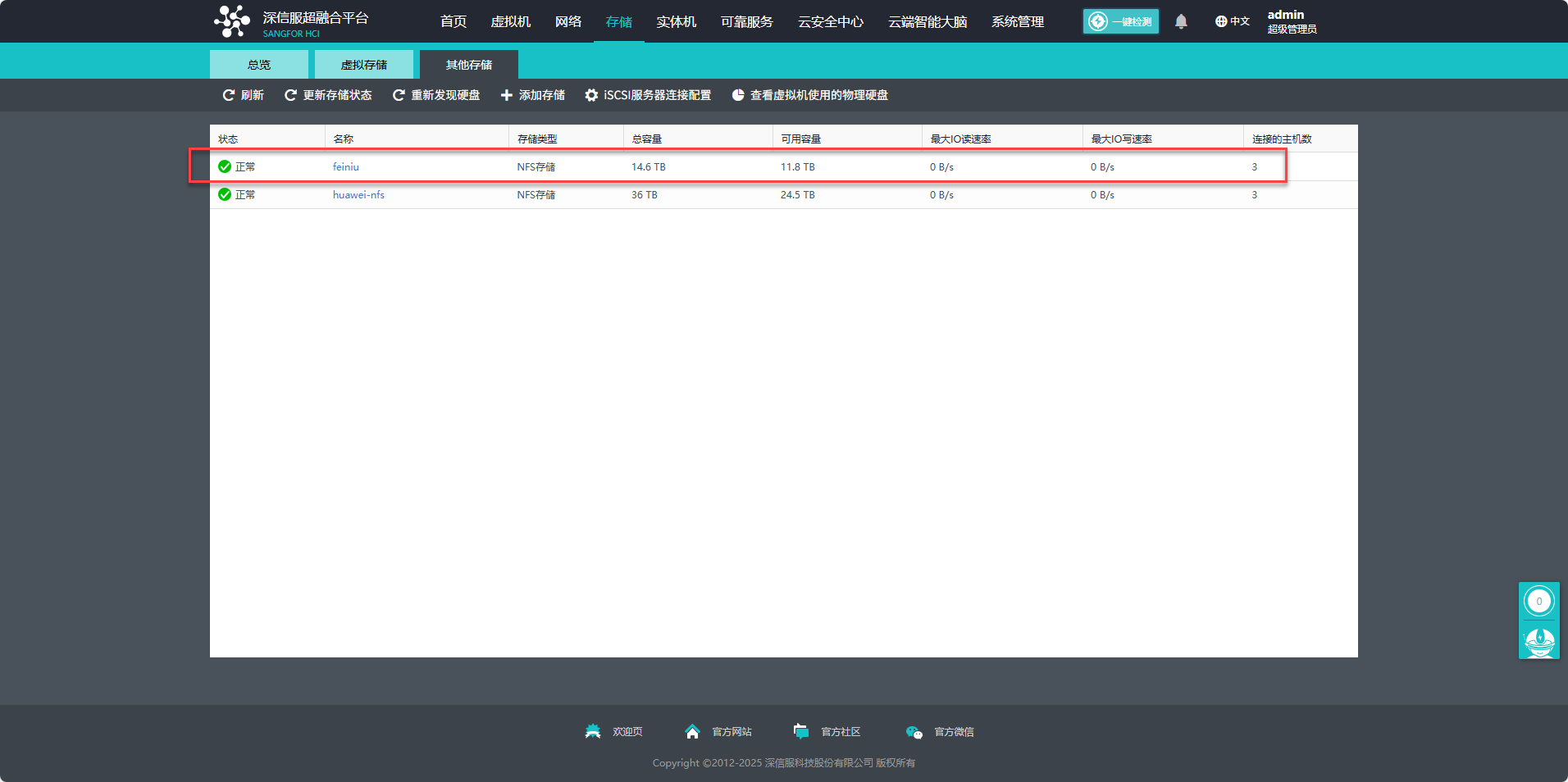The height and width of the screenshot is (782, 1568).
Task: Open the 网络 menu
Action: (568, 21)
